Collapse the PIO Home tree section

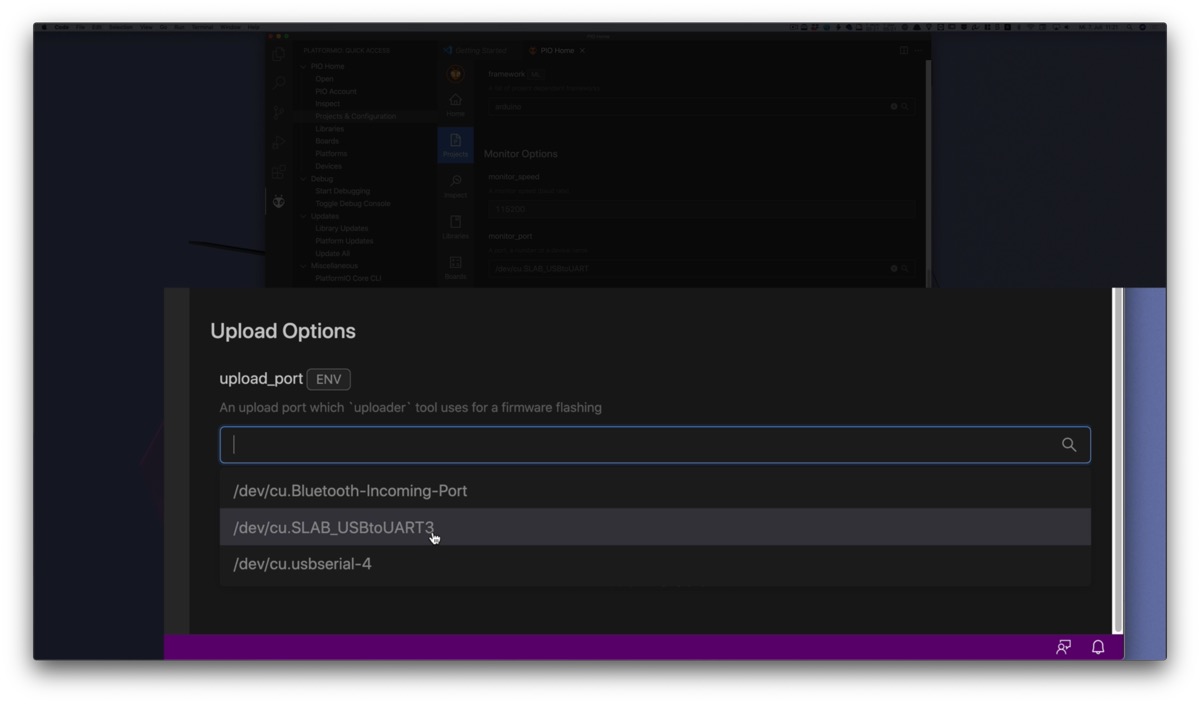point(304,66)
